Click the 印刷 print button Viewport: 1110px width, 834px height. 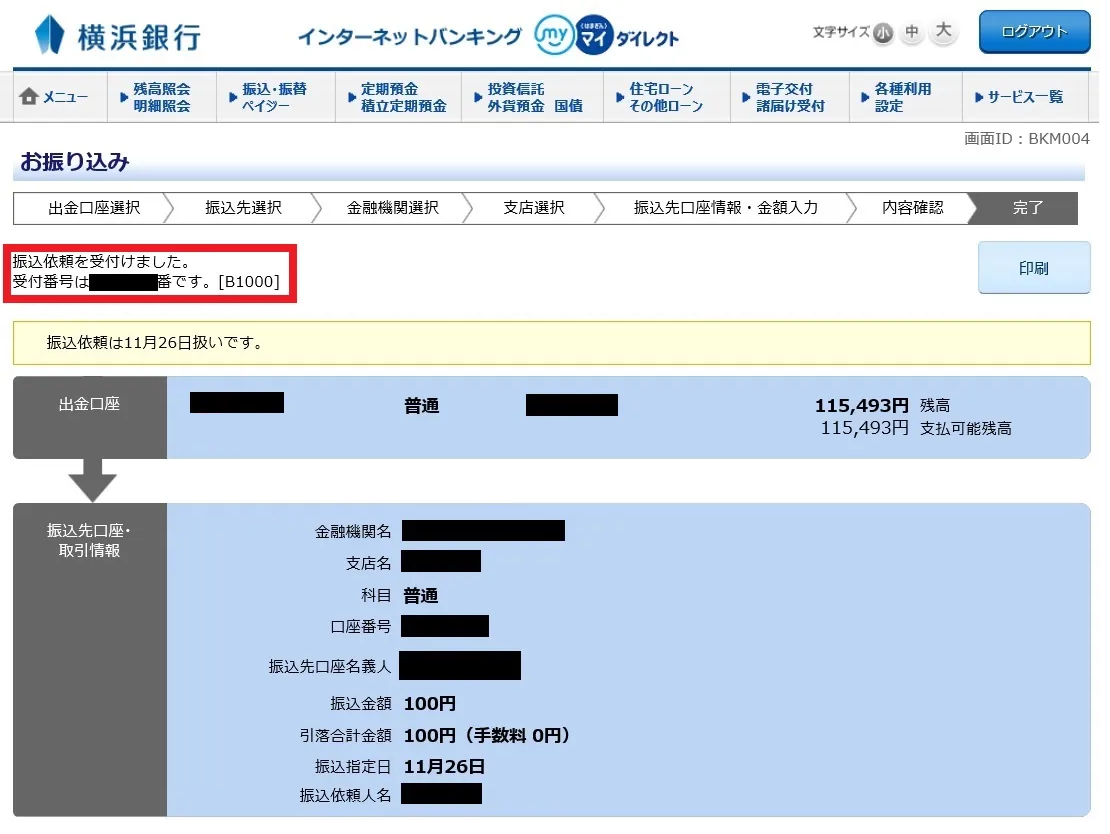(1034, 268)
